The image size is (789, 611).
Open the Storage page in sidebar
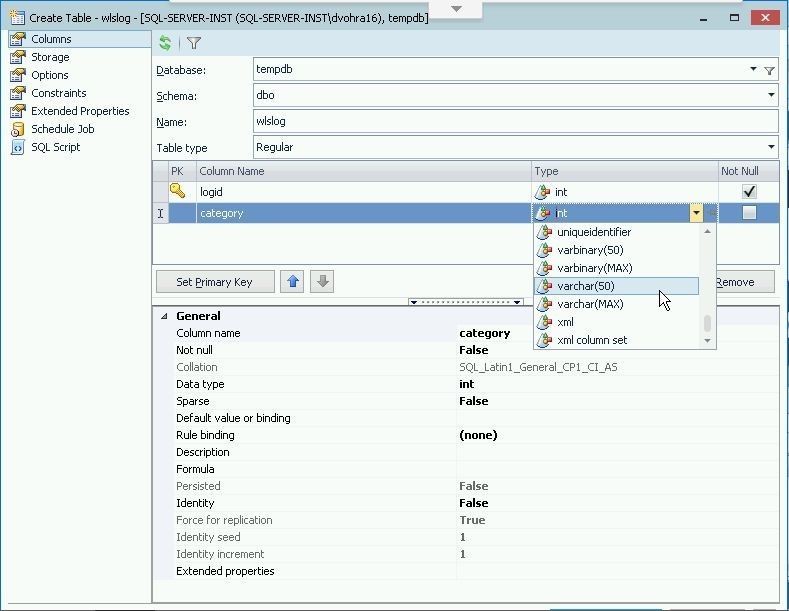pyautogui.click(x=49, y=57)
